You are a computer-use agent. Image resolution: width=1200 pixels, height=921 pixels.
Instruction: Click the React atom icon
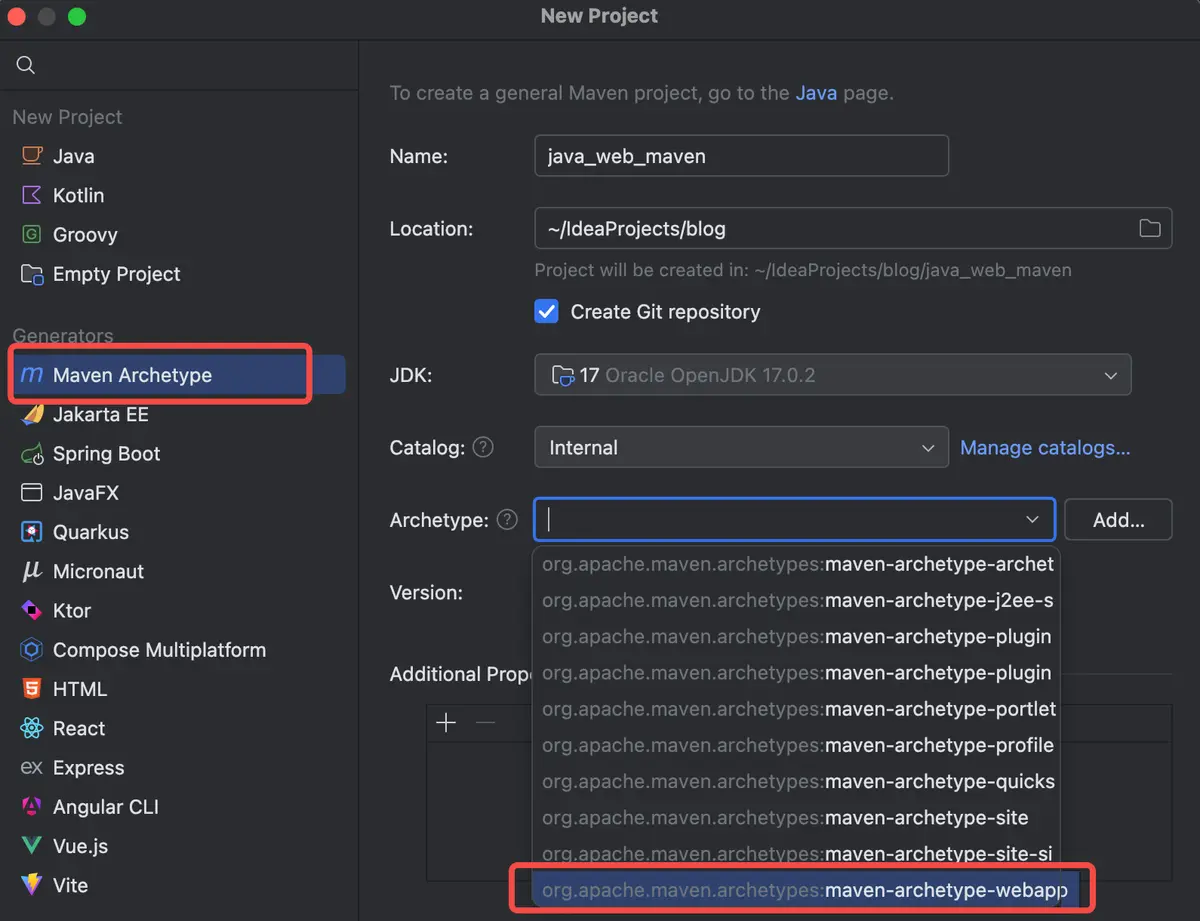pos(32,728)
